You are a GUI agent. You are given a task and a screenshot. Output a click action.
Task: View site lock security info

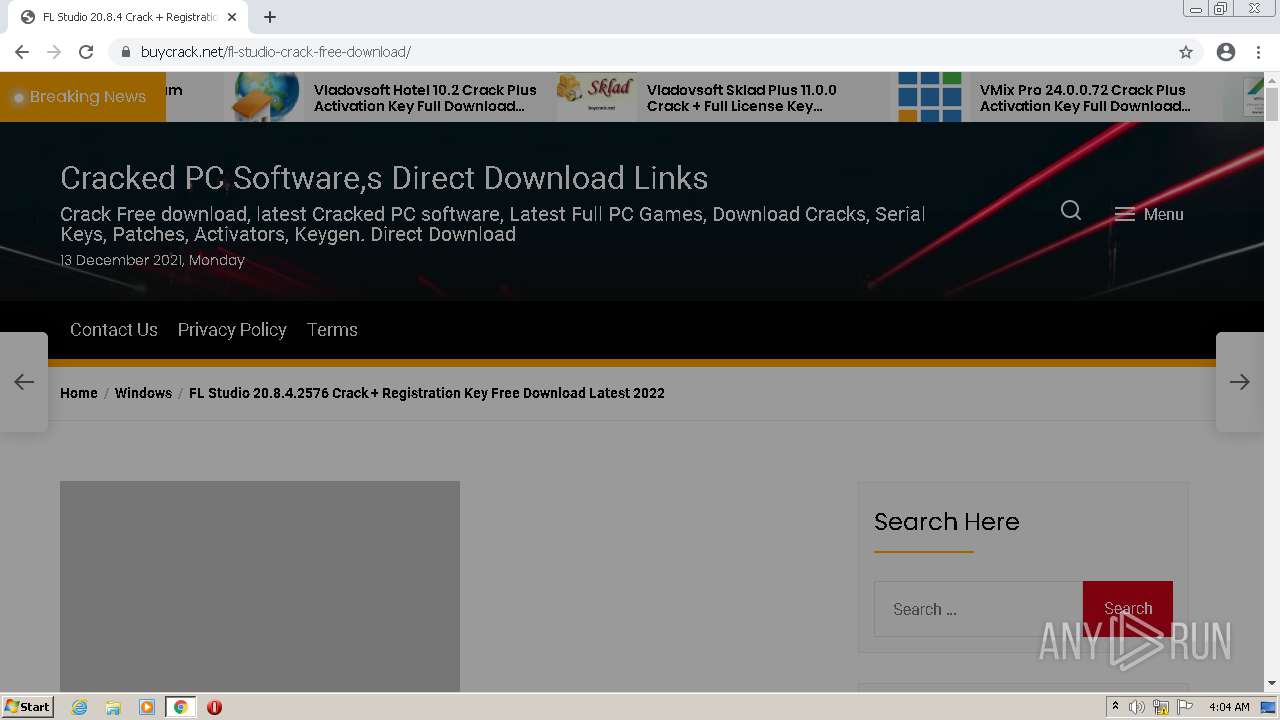(126, 52)
